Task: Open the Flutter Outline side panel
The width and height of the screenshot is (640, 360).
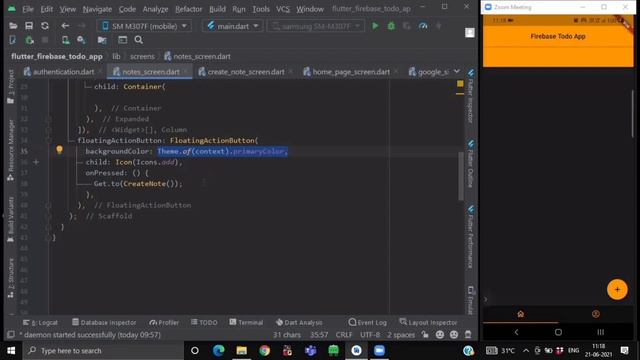Action: 471,164
